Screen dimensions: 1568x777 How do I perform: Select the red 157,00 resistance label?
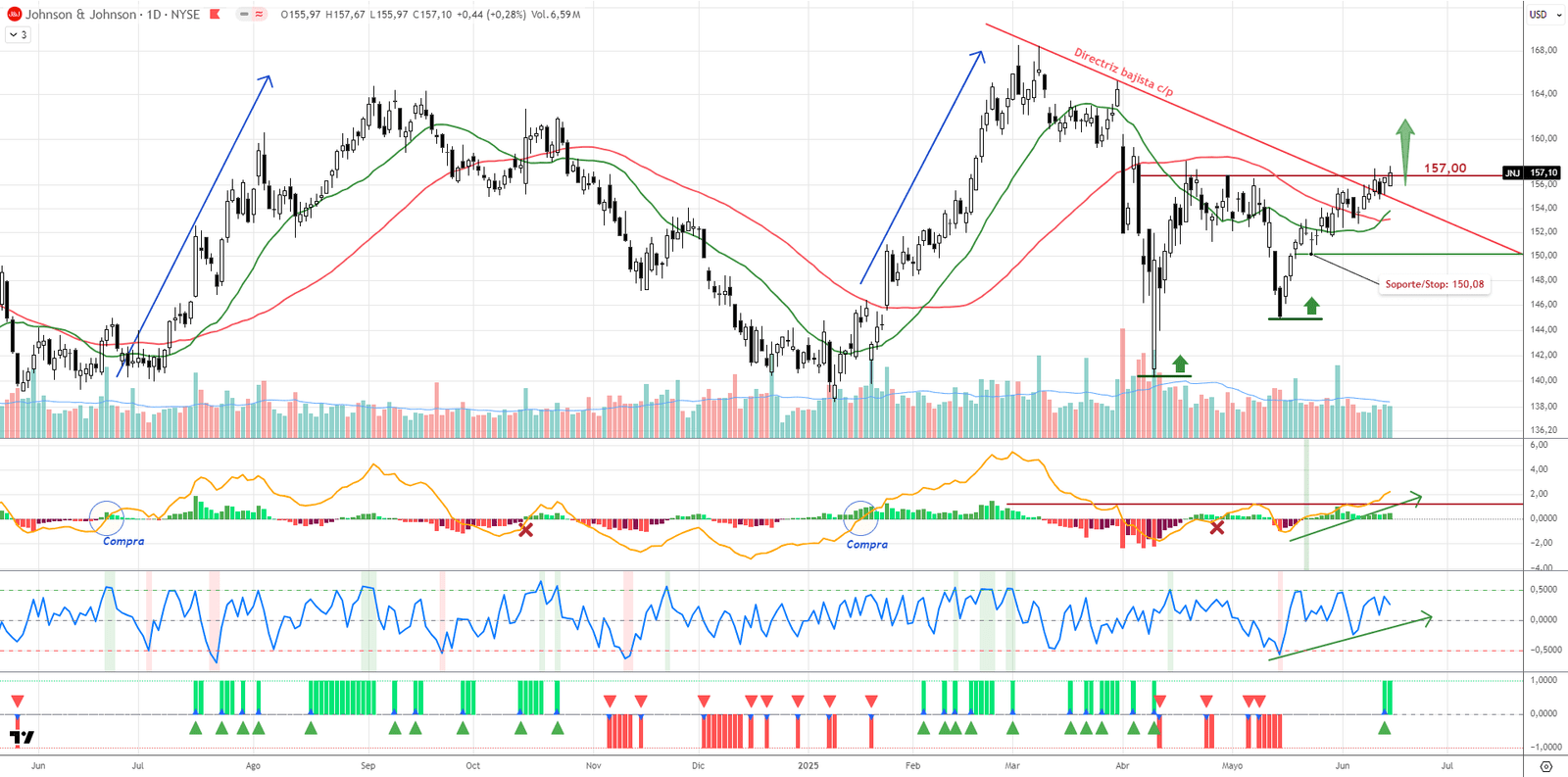[x=1445, y=168]
